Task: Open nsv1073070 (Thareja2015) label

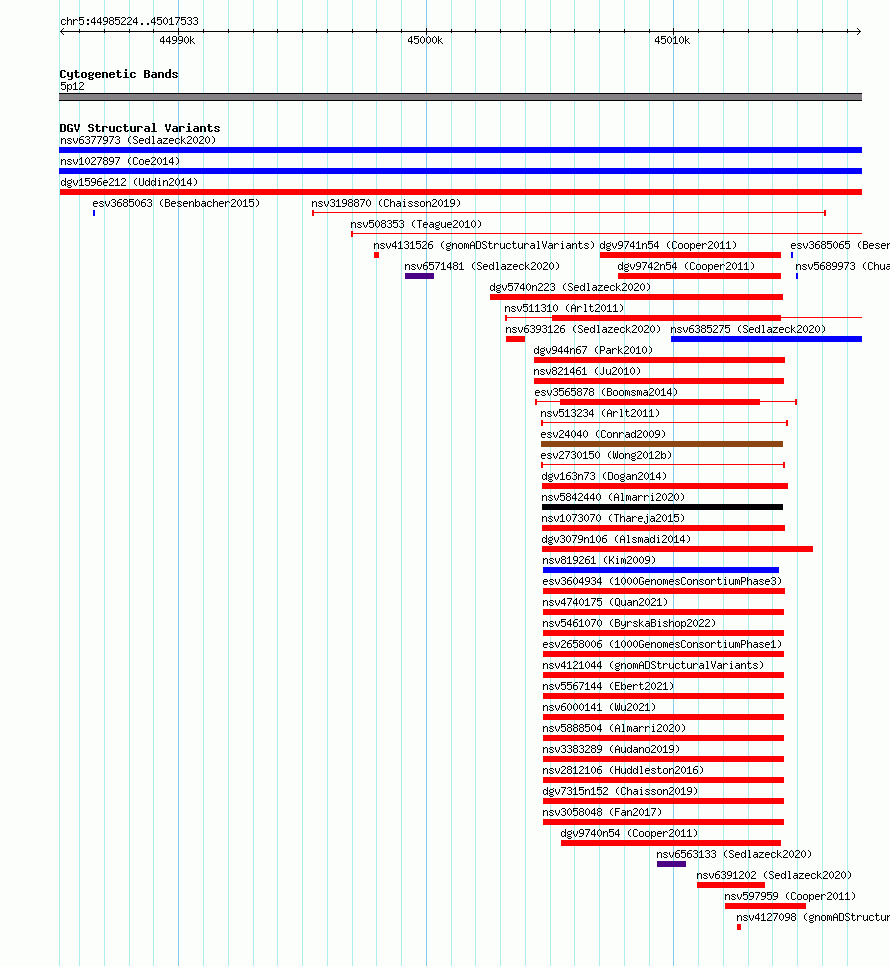Action: click(x=613, y=518)
